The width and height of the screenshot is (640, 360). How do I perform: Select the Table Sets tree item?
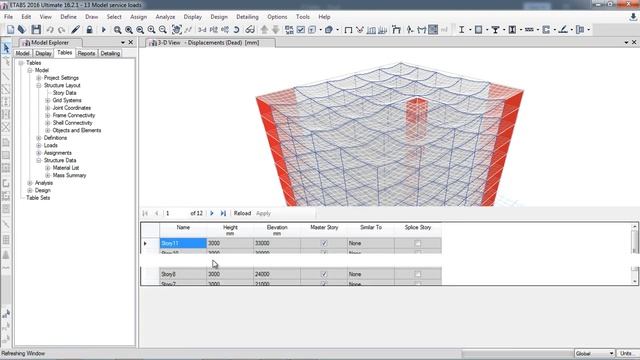(38, 198)
